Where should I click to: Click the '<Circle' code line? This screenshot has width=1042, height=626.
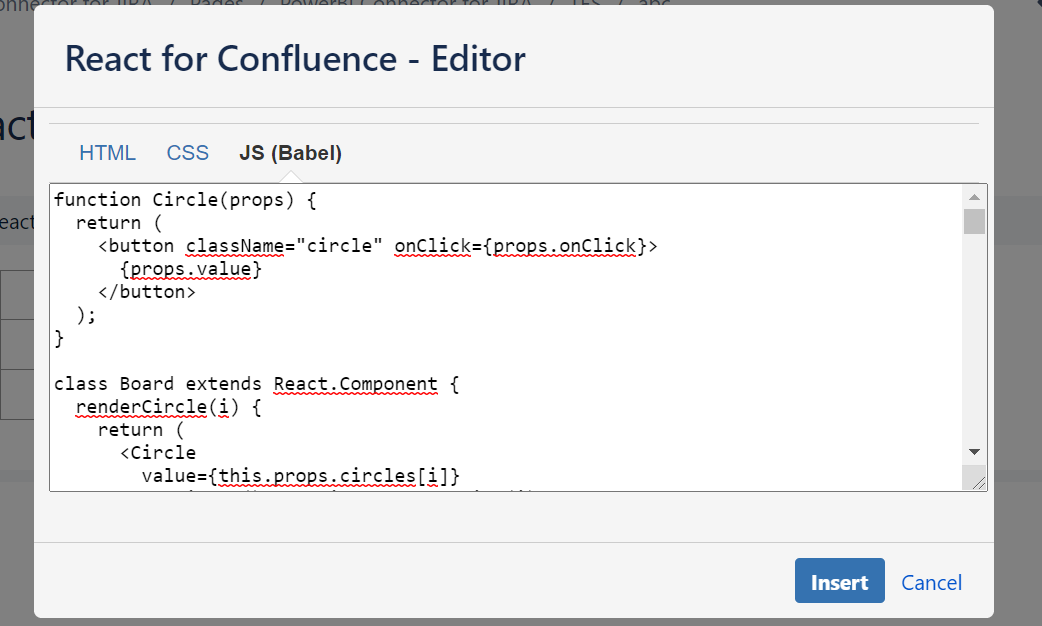[x=158, y=453]
